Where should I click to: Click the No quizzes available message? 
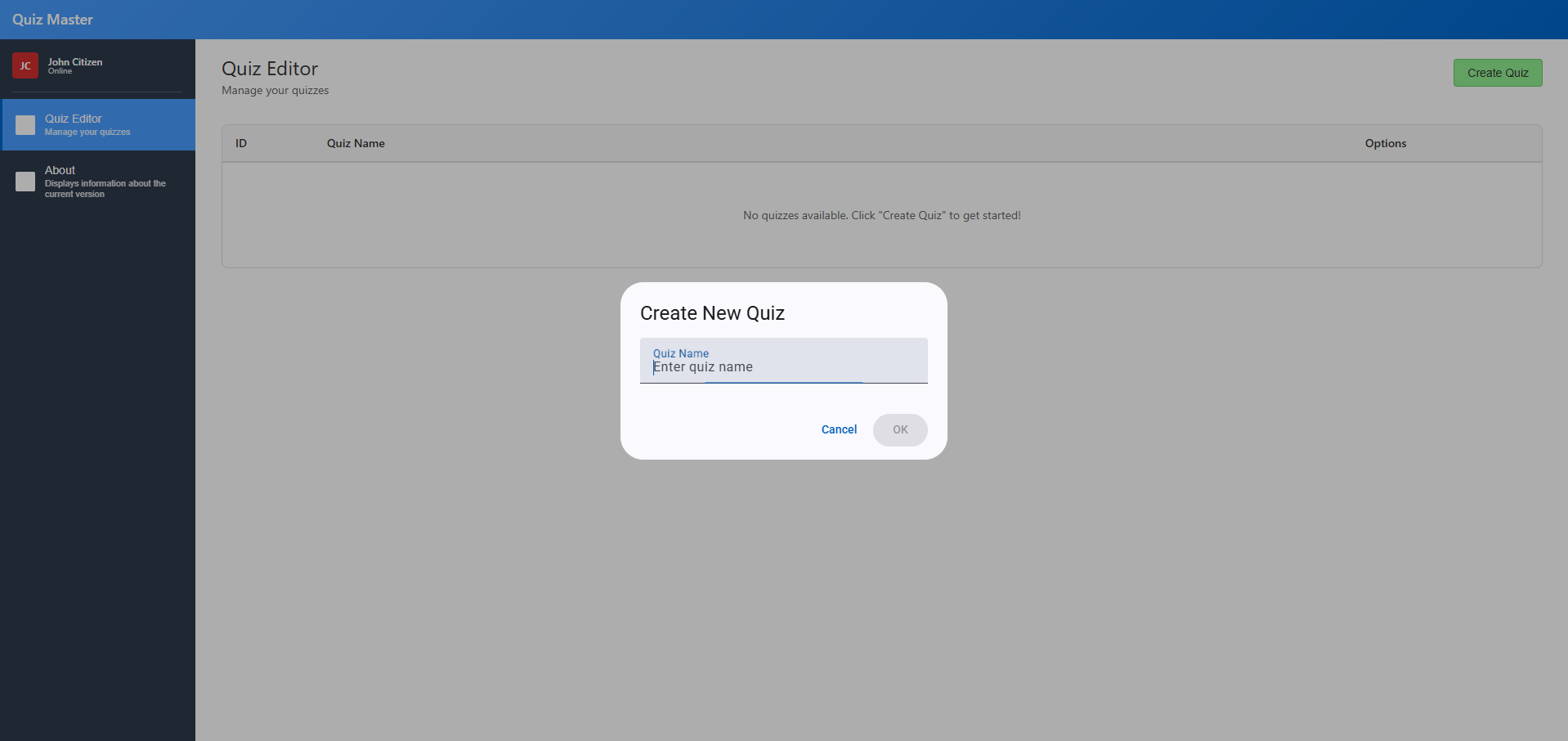pos(881,215)
